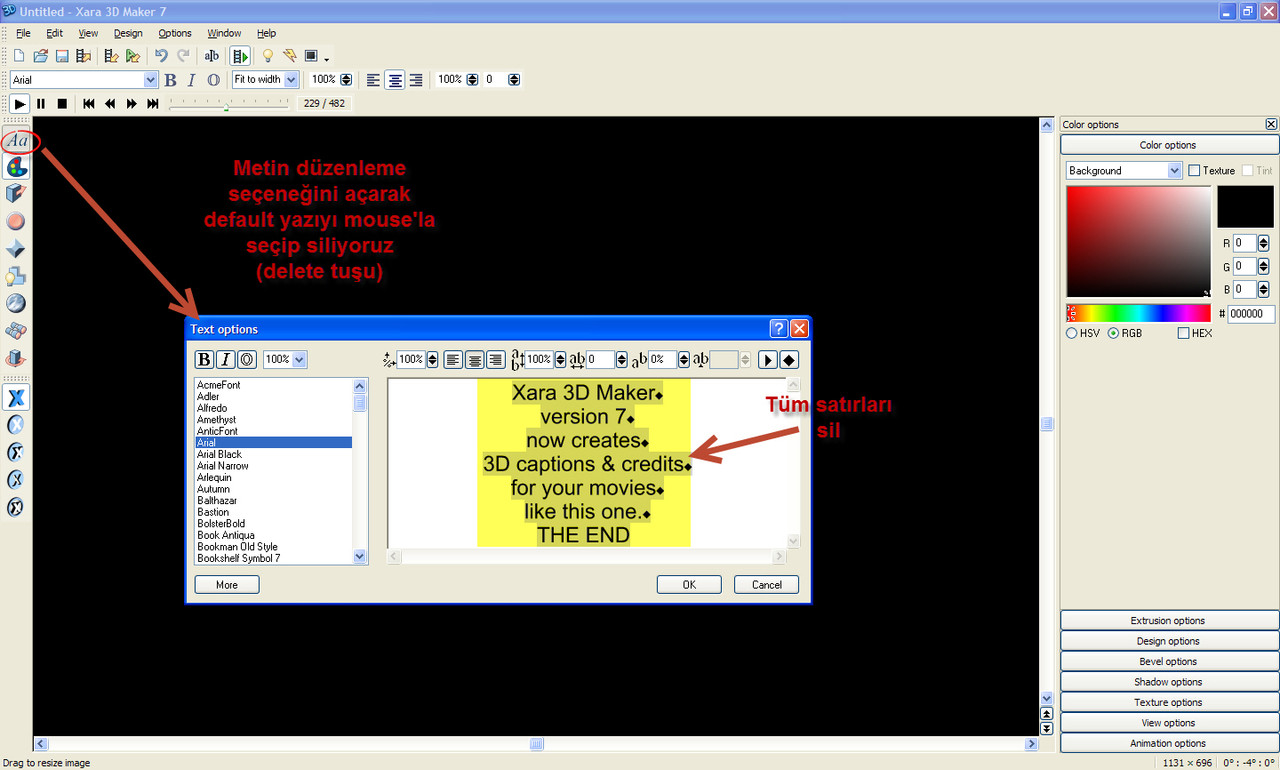Select the Design options red circle icon
Screen dimensions: 1280x770
click(x=16, y=221)
